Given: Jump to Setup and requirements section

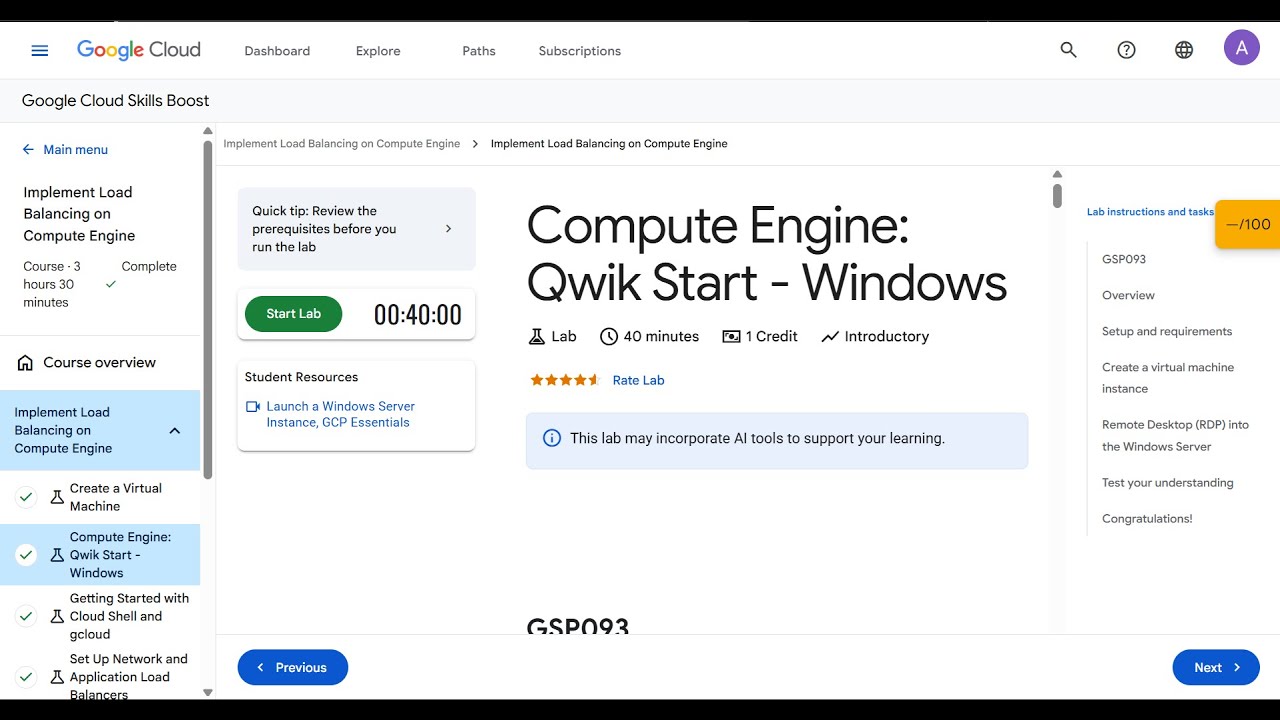Looking at the screenshot, I should [x=1167, y=332].
